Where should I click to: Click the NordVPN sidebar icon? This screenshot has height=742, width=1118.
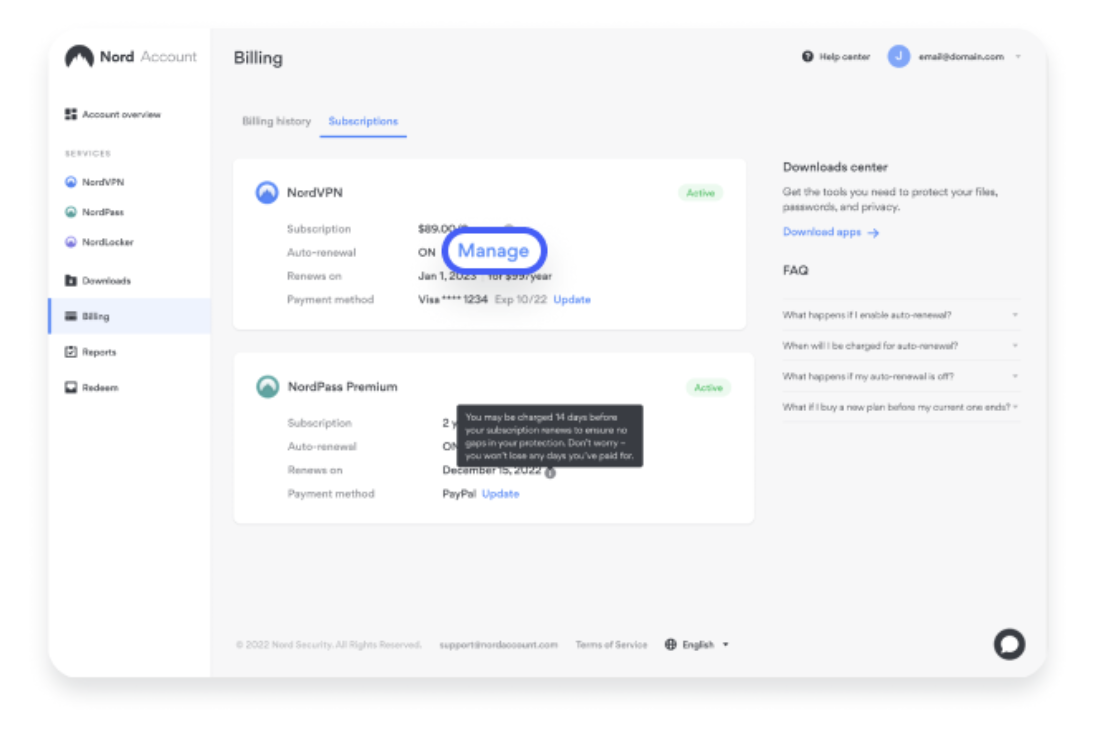71,182
